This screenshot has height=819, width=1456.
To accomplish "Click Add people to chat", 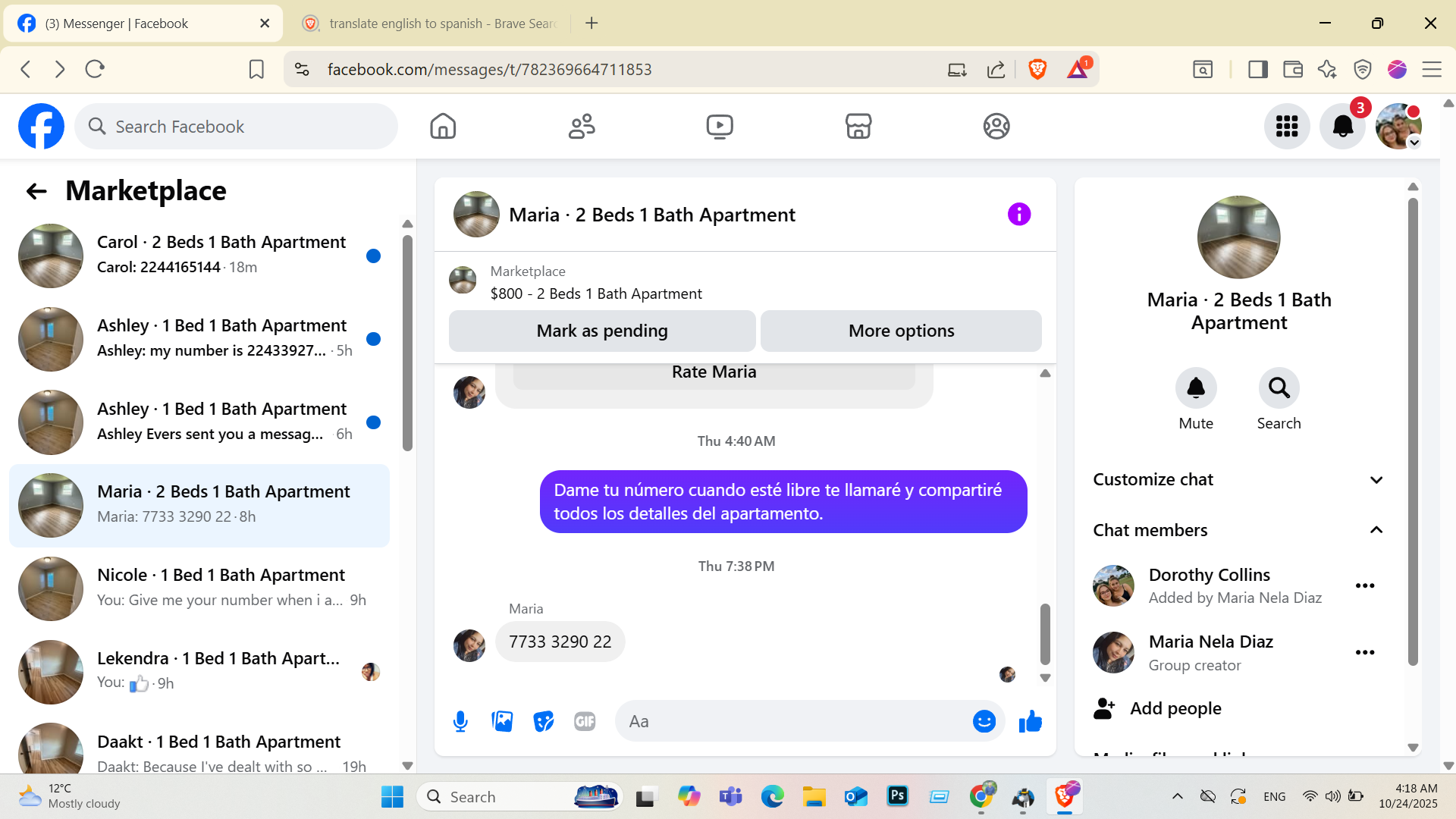I will [1175, 708].
